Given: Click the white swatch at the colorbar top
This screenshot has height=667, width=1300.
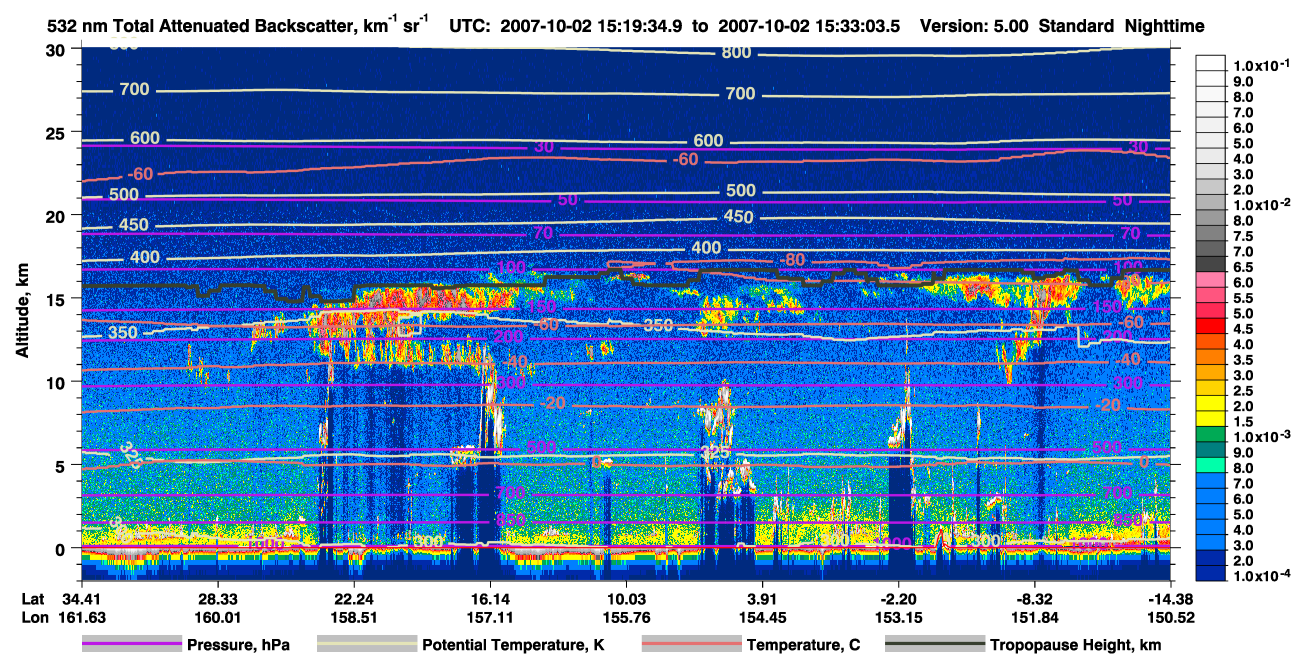Looking at the screenshot, I should coord(1211,63).
